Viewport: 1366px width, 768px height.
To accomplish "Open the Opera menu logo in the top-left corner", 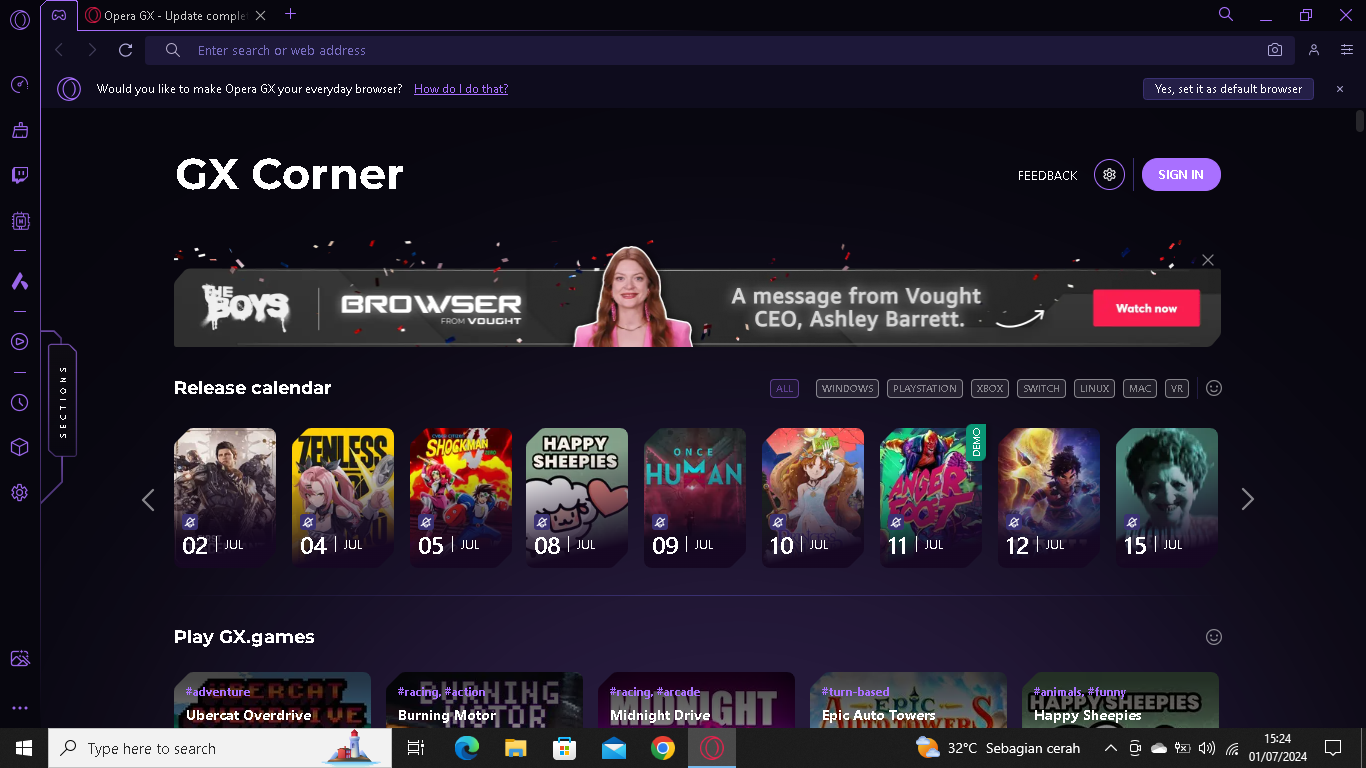I will [19, 21].
